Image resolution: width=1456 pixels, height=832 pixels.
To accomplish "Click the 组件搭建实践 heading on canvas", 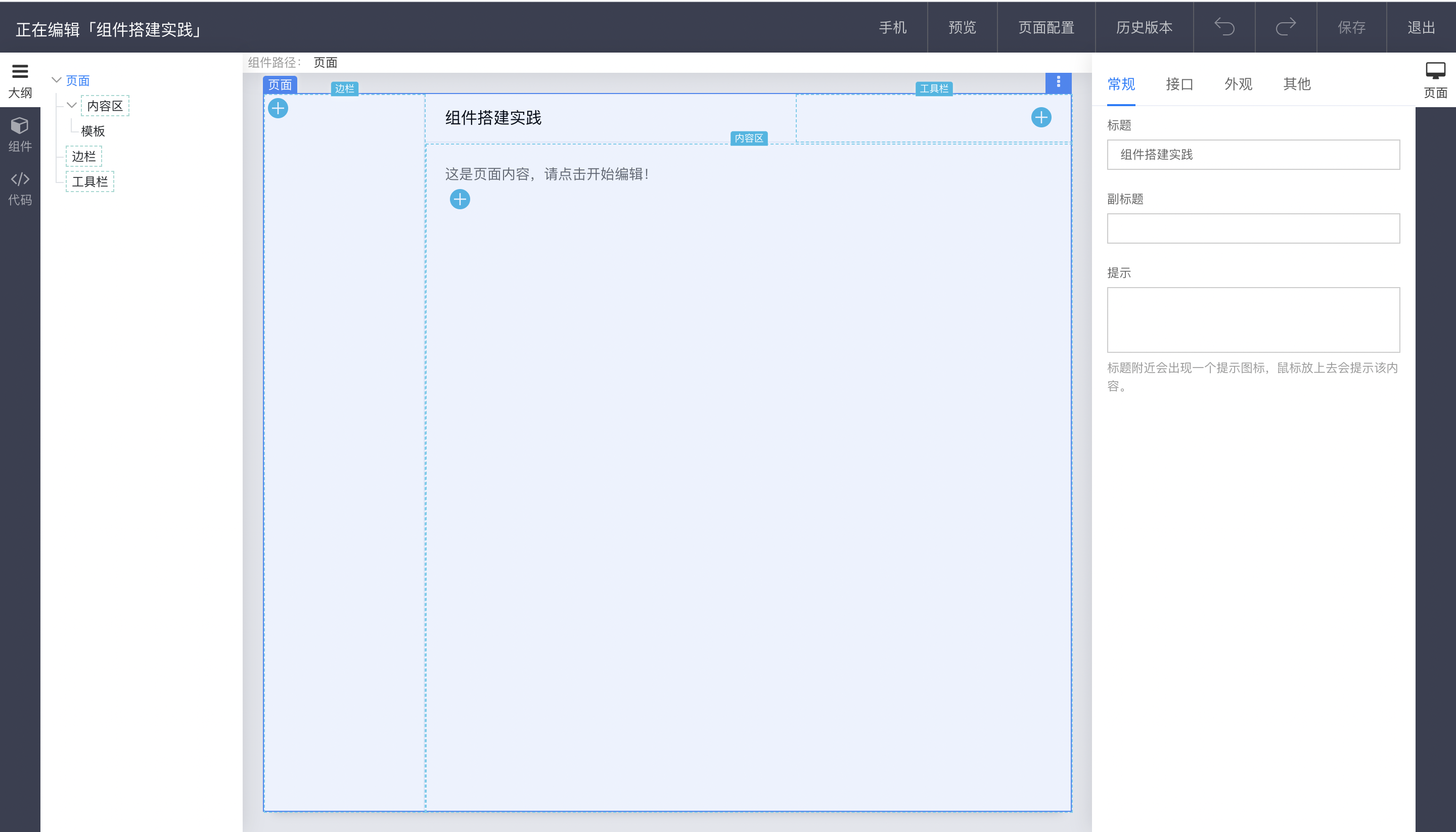I will click(x=493, y=117).
